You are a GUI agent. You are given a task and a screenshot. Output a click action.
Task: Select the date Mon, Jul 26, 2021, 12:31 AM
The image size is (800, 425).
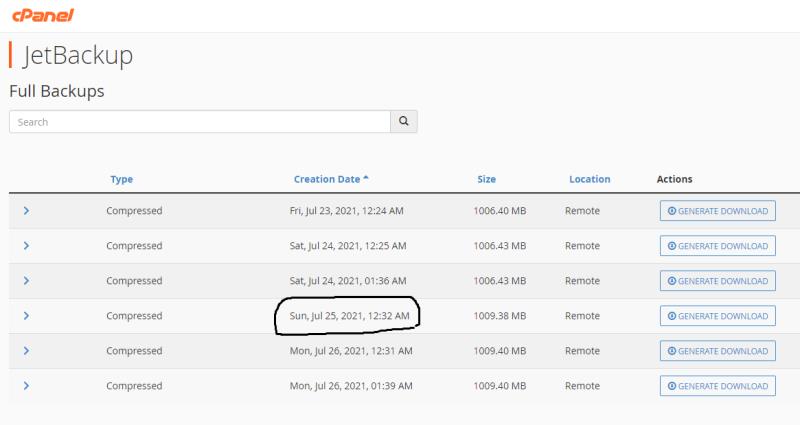click(x=351, y=351)
